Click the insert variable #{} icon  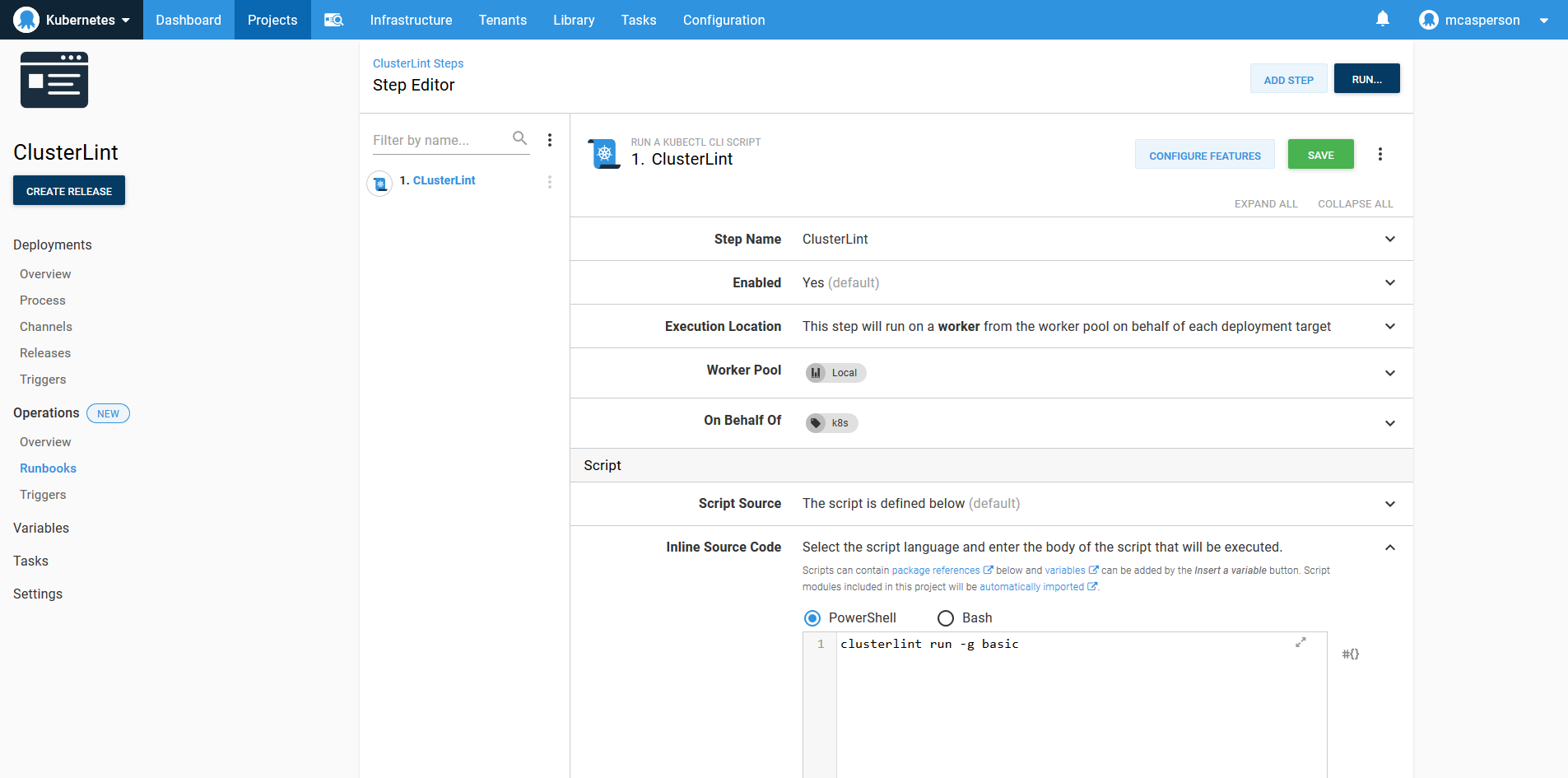pyautogui.click(x=1350, y=654)
